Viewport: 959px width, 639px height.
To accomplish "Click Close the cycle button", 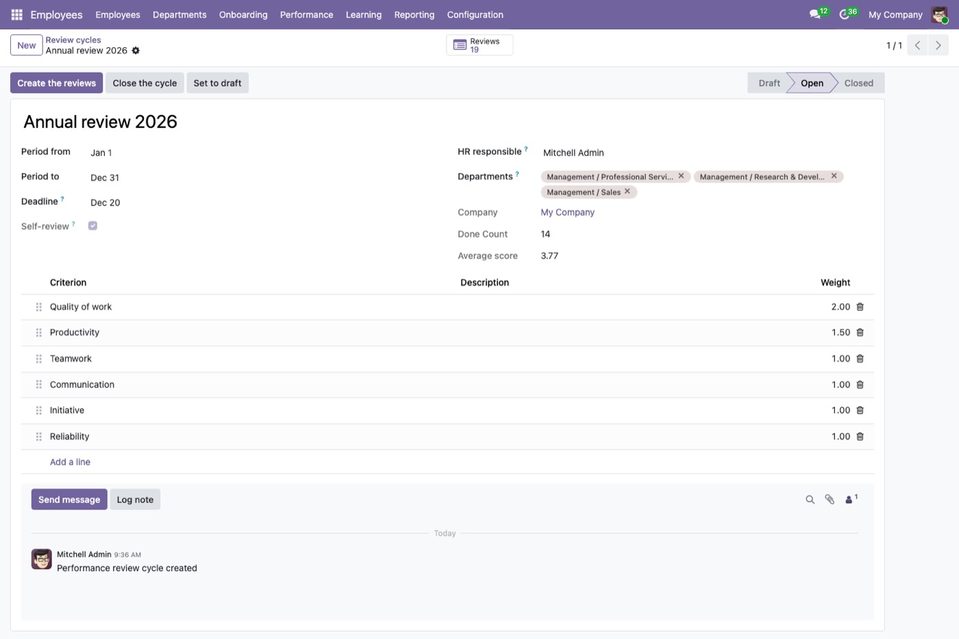I will tap(144, 83).
